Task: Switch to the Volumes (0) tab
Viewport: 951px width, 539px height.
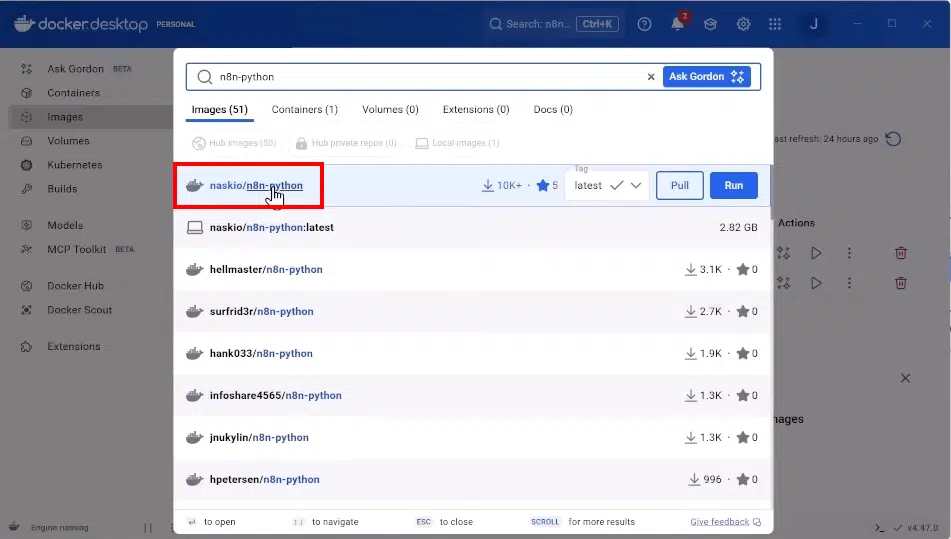Action: tap(390, 110)
